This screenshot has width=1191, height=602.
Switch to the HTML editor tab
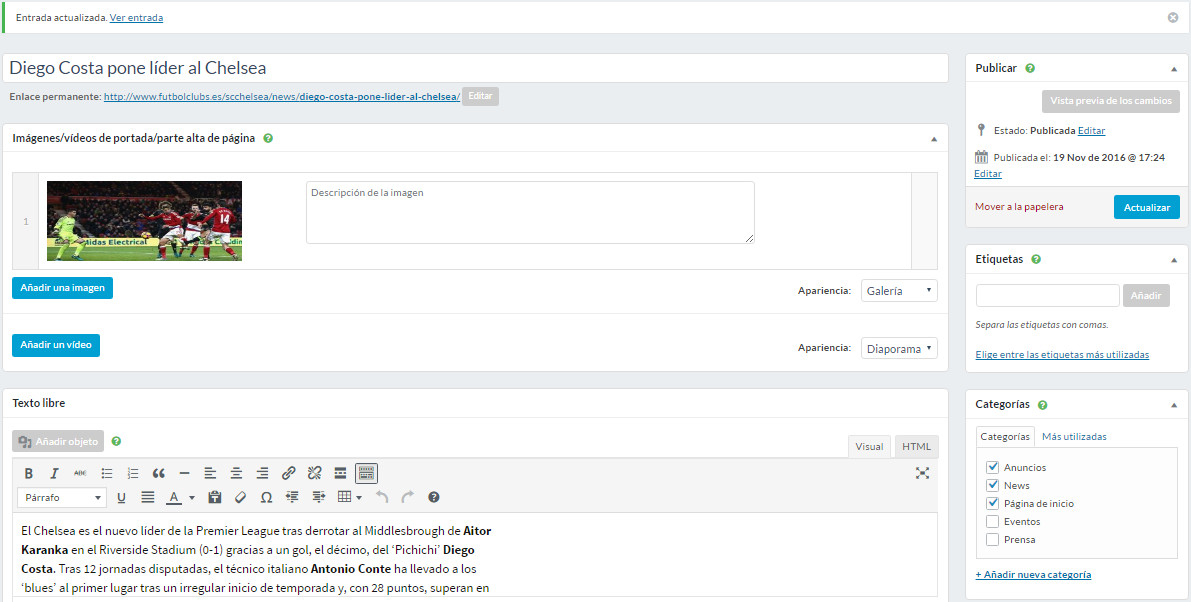point(916,446)
